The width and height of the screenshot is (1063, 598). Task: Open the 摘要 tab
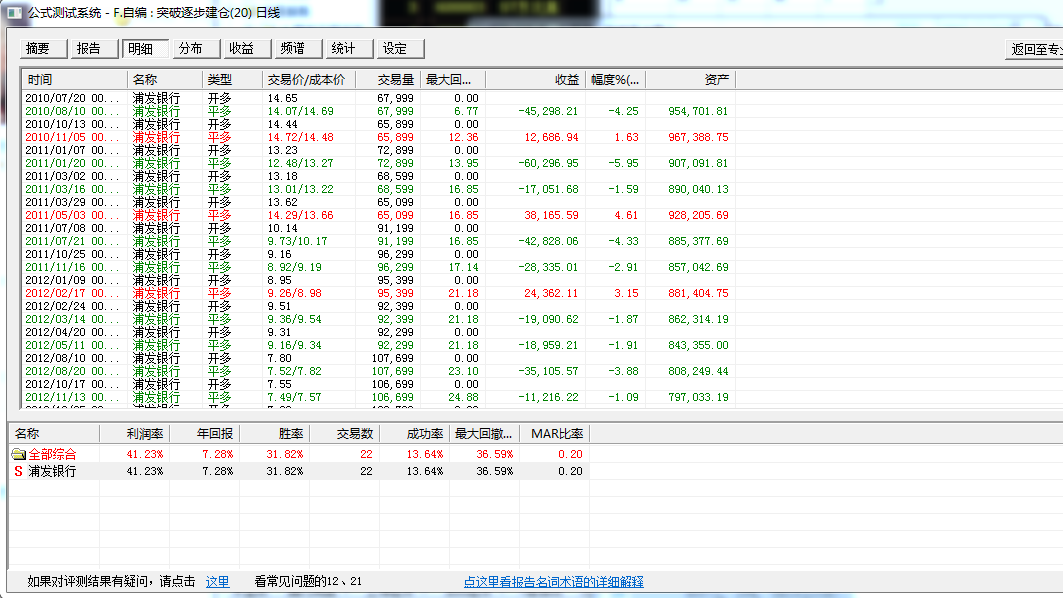(x=44, y=49)
